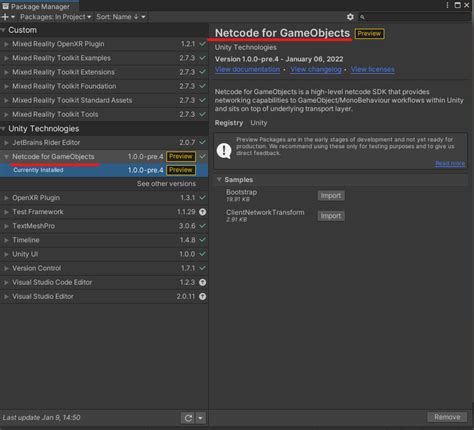Open the Sort: Name dropdown
474x430 pixels.
[121, 17]
